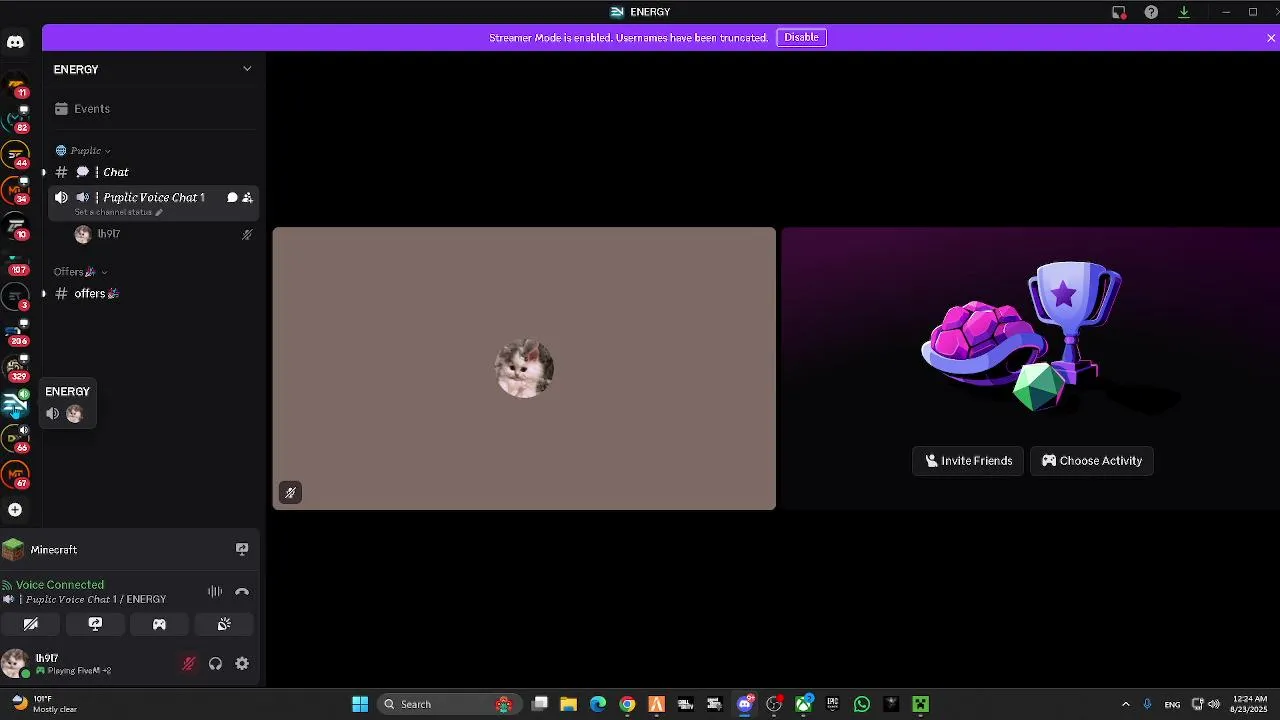Viewport: 1280px width, 720px height.
Task: Toggle deafen headphones icon
Action: pyautogui.click(x=215, y=664)
